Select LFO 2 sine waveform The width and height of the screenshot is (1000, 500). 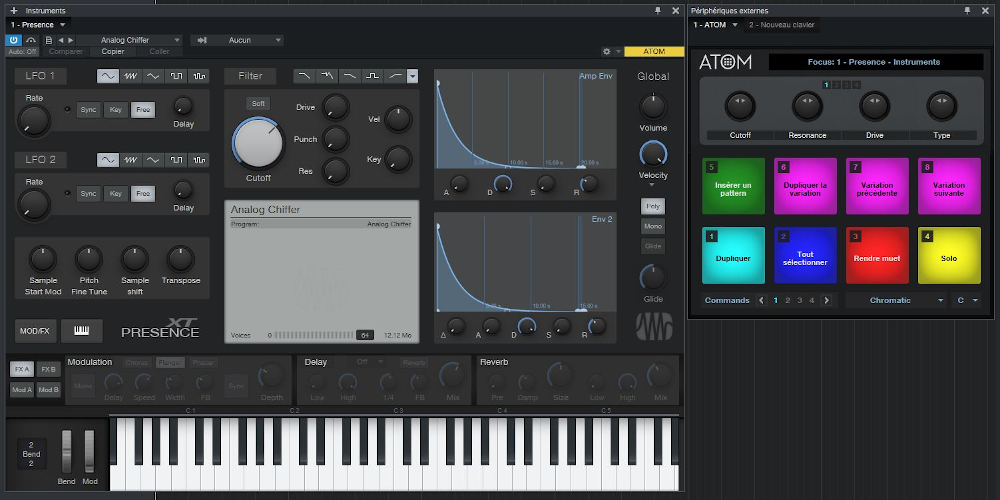pyautogui.click(x=108, y=159)
